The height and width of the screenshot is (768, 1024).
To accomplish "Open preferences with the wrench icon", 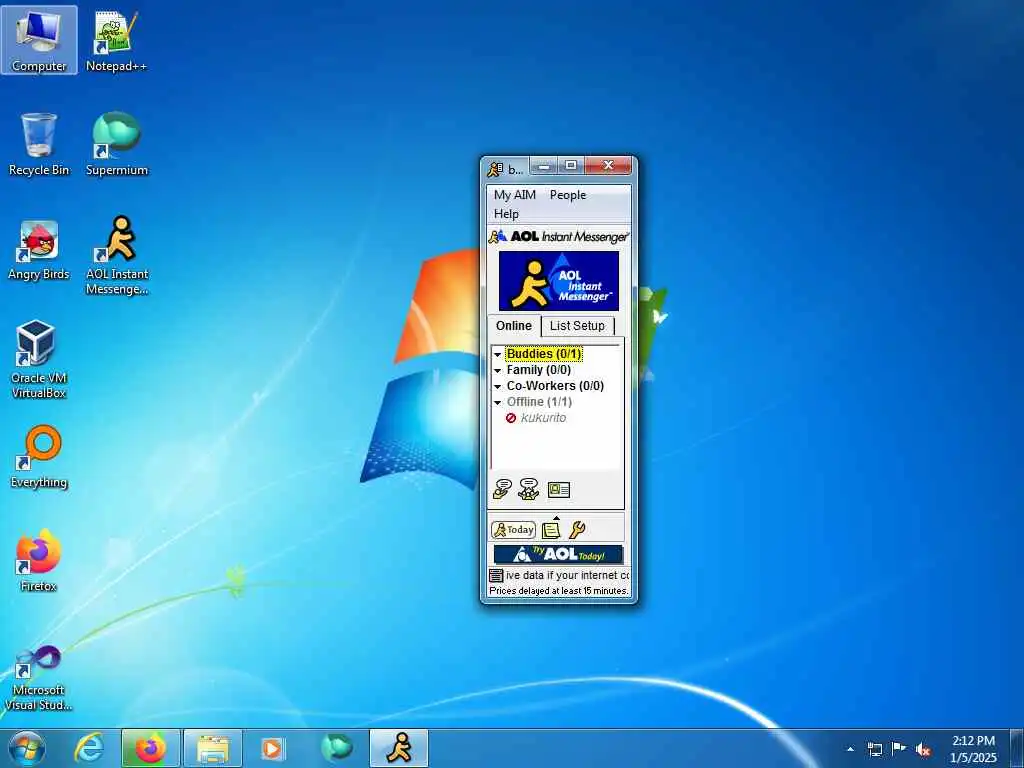I will (577, 530).
